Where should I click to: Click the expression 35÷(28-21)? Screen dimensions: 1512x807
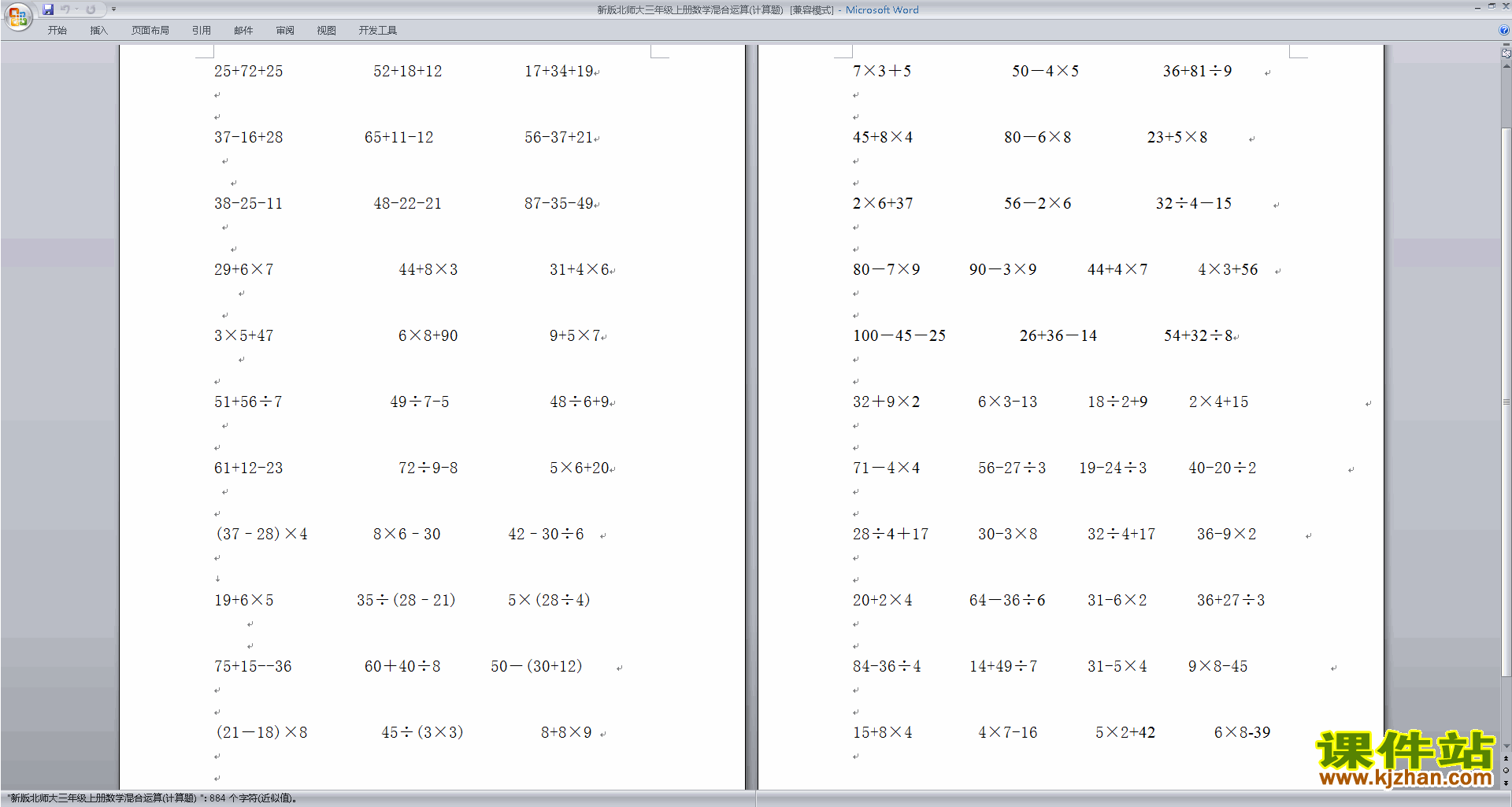(x=406, y=600)
